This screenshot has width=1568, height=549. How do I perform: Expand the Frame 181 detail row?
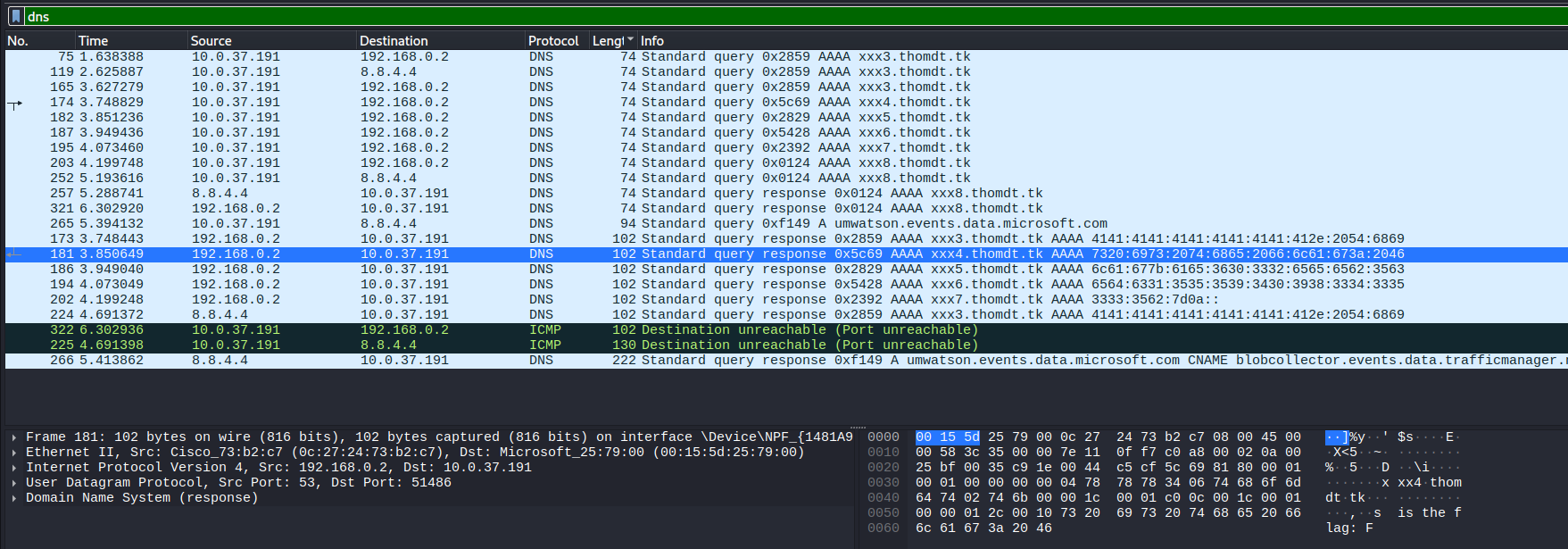pyautogui.click(x=14, y=437)
